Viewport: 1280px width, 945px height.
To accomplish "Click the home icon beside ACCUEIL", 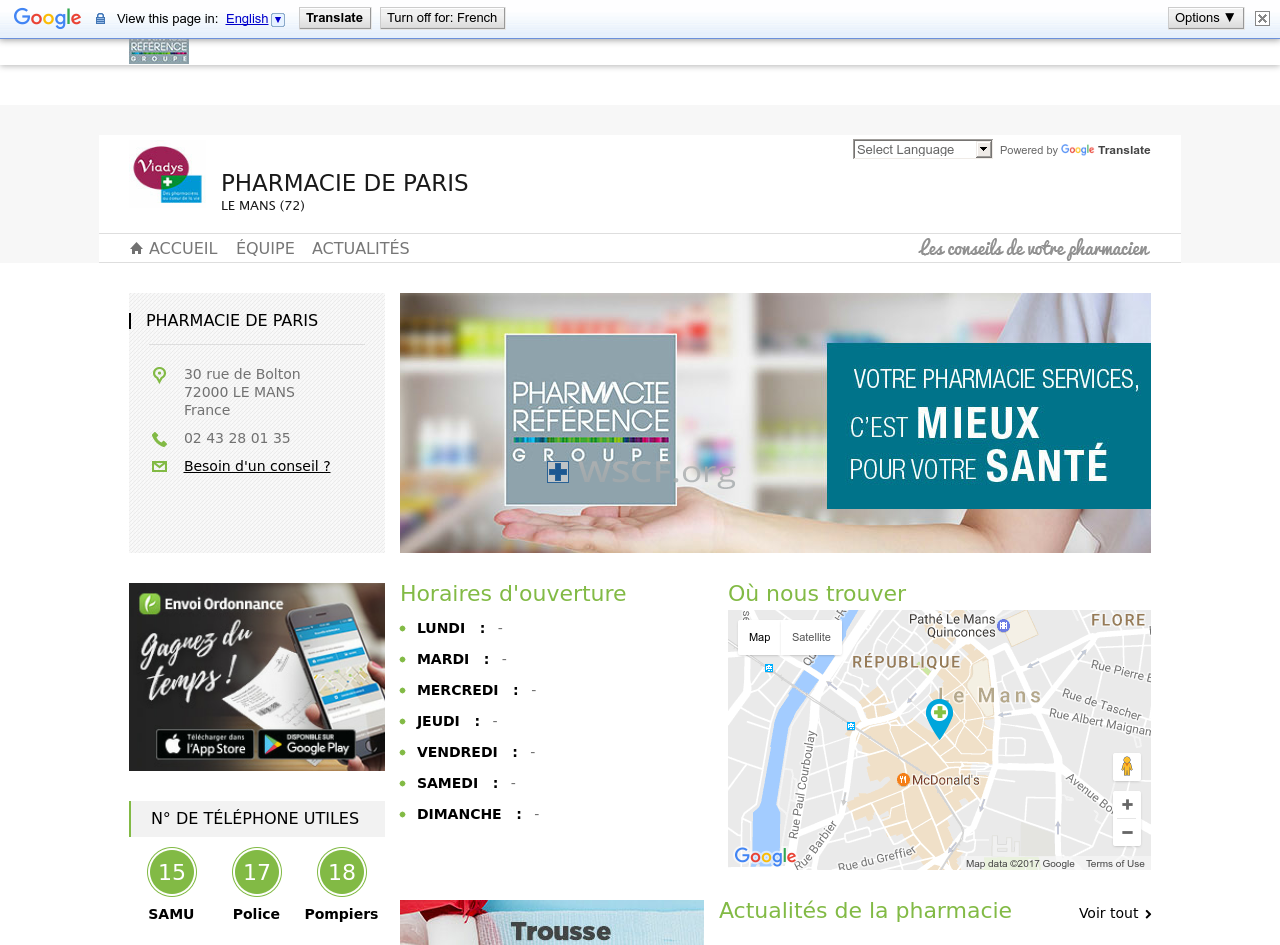I will tap(137, 248).
